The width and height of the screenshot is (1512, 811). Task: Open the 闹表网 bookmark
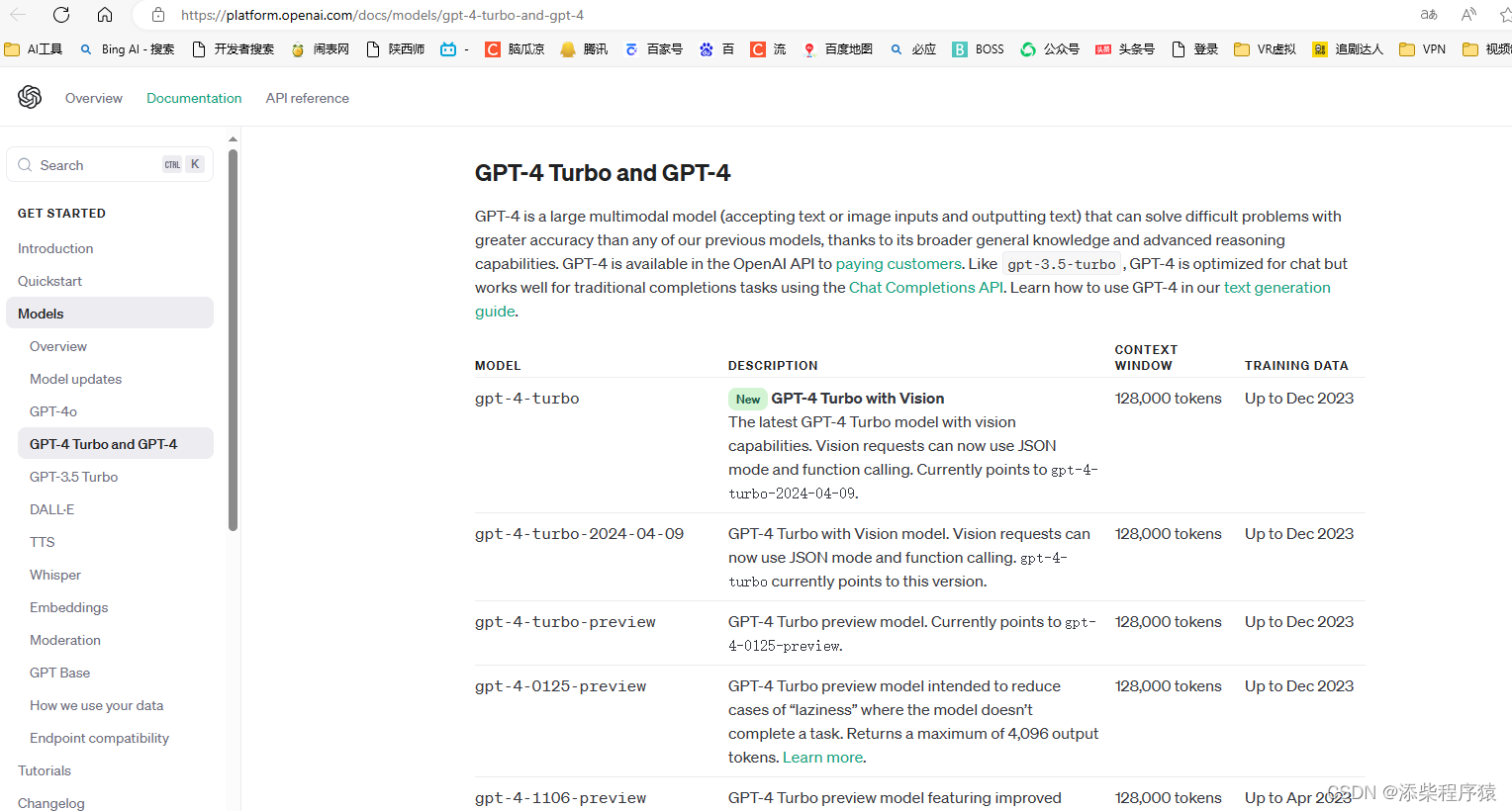320,49
